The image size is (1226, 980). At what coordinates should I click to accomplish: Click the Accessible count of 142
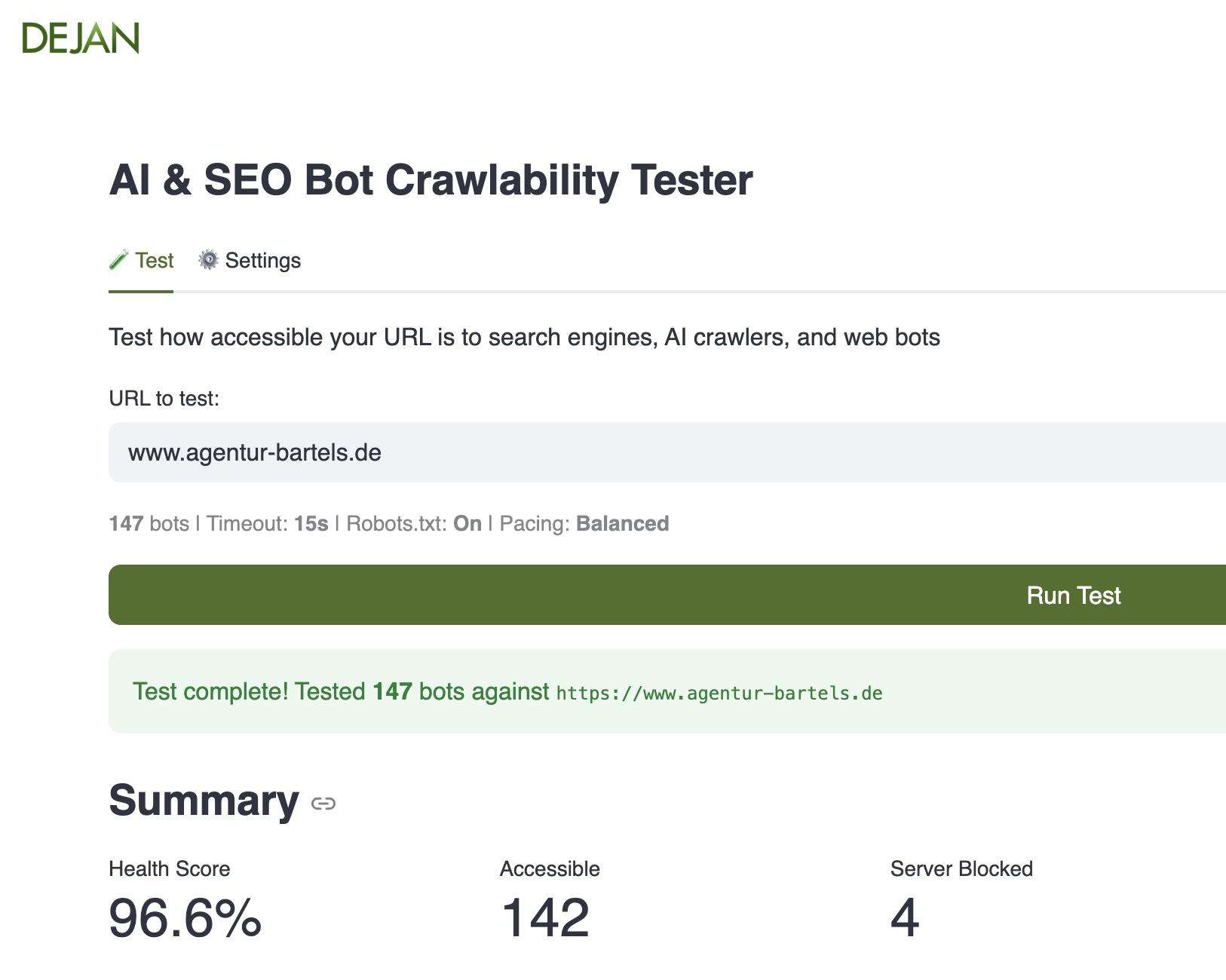[x=545, y=917]
